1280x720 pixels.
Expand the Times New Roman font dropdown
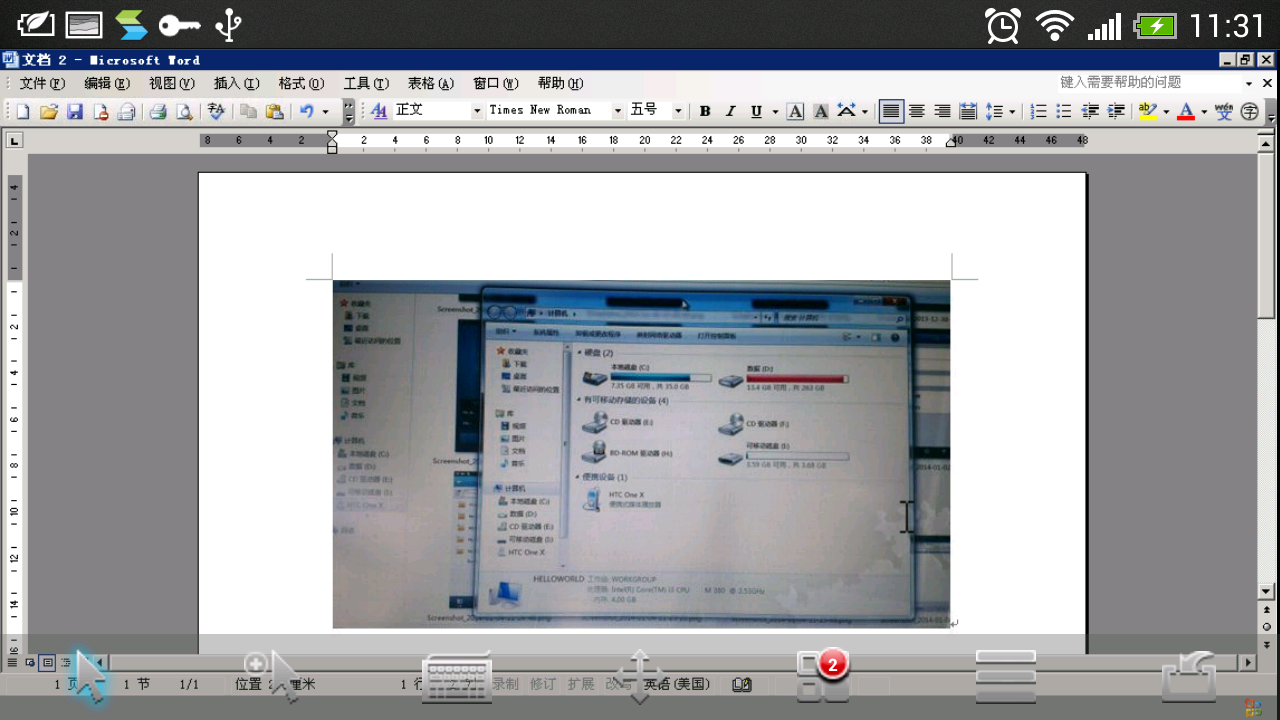618,111
